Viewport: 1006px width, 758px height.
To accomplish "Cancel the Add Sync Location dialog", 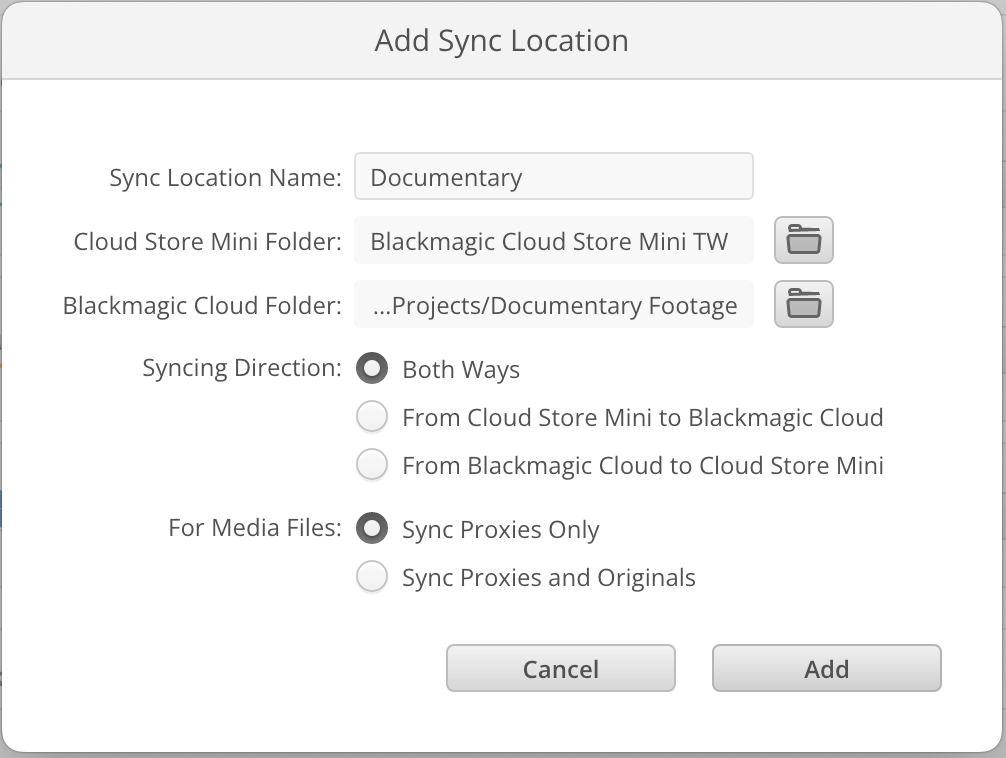I will click(x=560, y=668).
